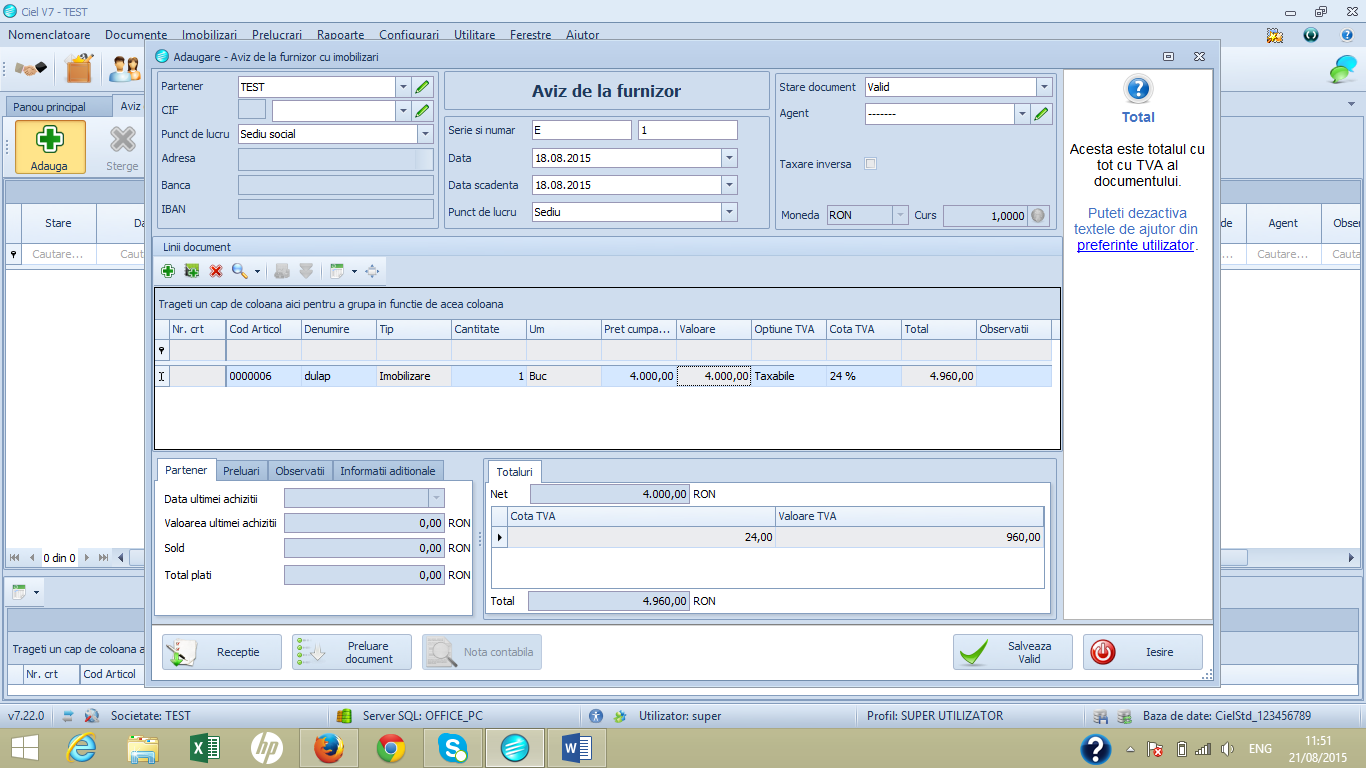Open the Data date picker dropdown
Screen dimensions: 1366x768
(x=729, y=158)
